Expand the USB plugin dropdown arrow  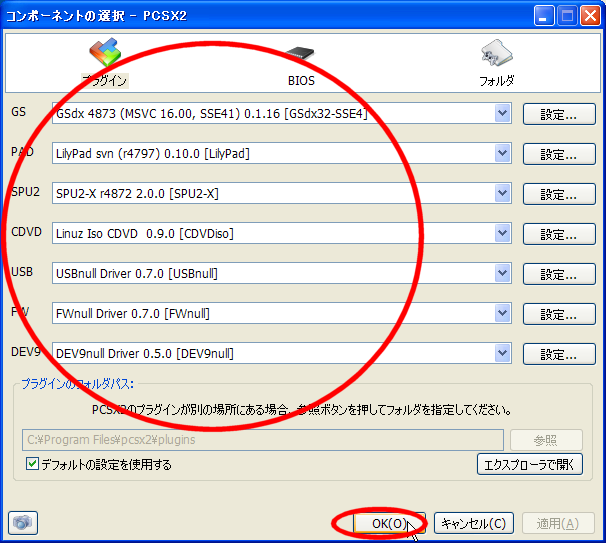point(502,273)
